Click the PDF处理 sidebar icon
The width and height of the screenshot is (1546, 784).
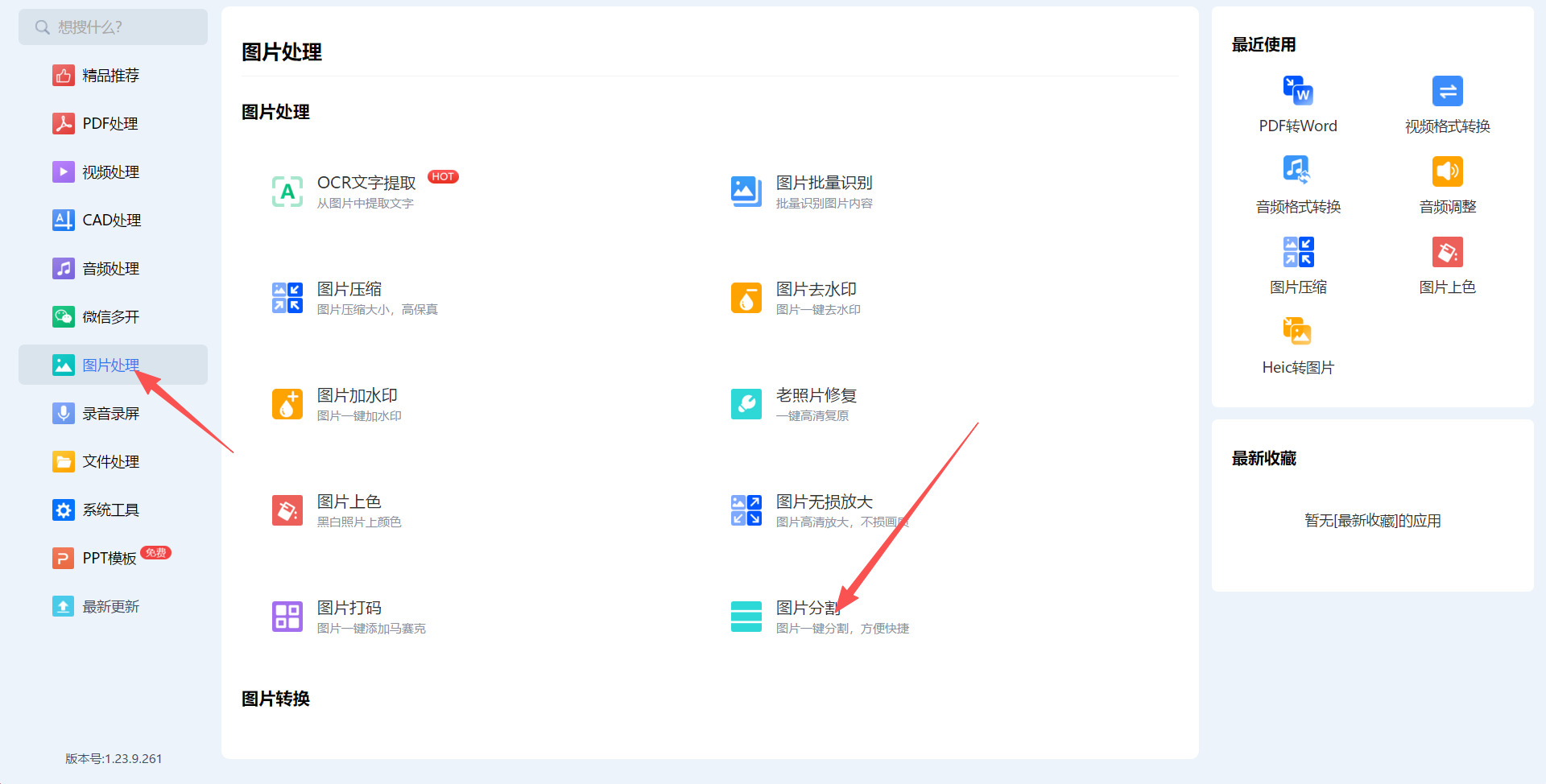(x=64, y=124)
